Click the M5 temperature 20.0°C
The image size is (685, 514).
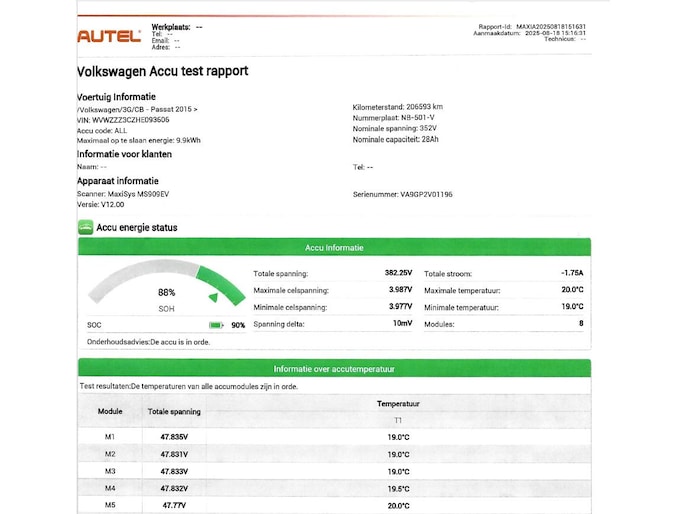pos(398,506)
